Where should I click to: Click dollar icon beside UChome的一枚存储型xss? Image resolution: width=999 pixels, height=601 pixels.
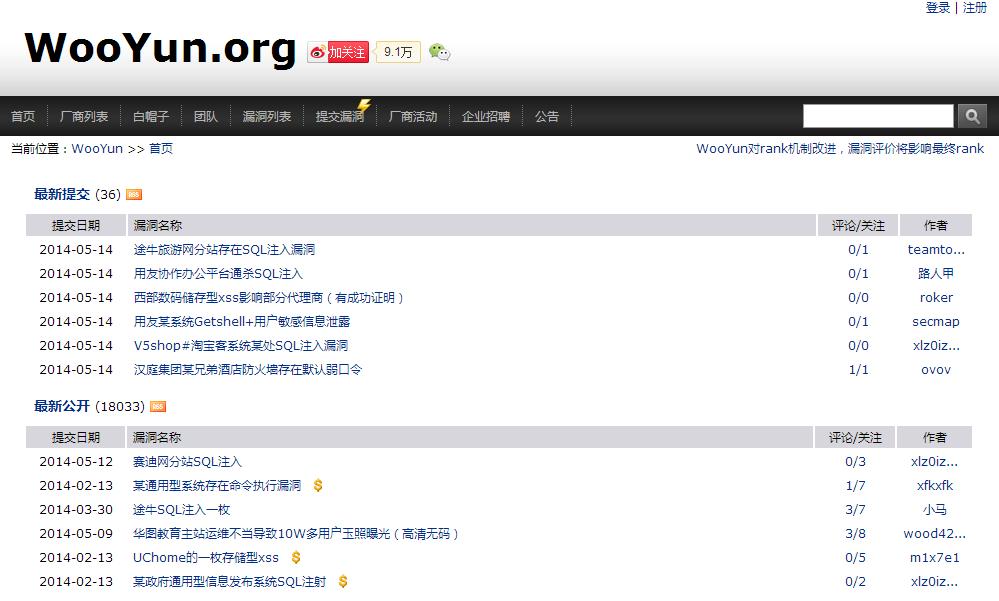pyautogui.click(x=296, y=558)
